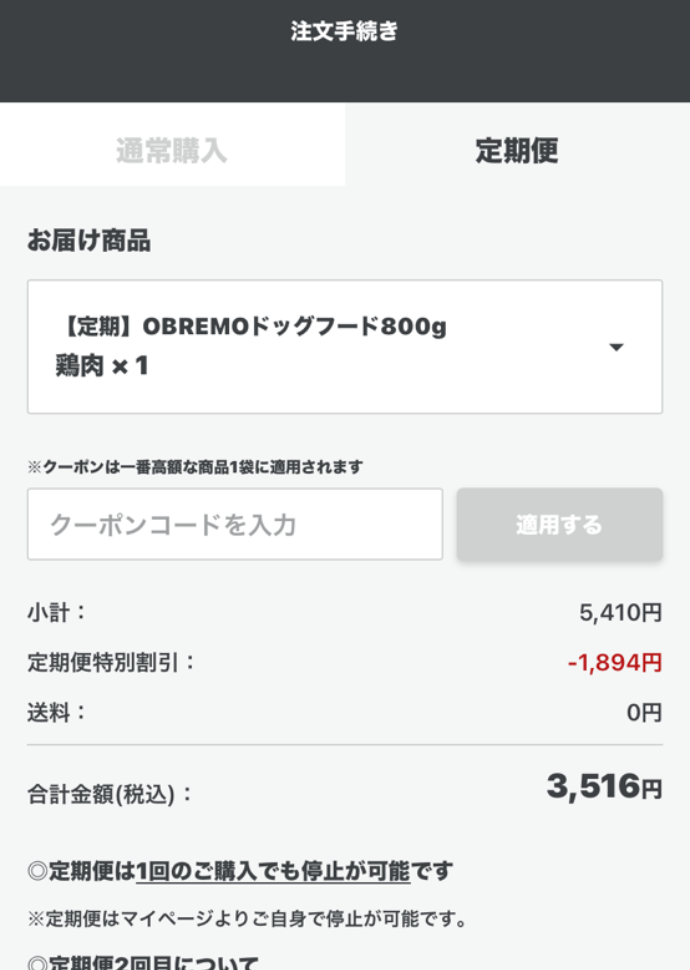Open the OBREMOドッグフード800g product selector
This screenshot has width=690, height=970.
[300, 346]
